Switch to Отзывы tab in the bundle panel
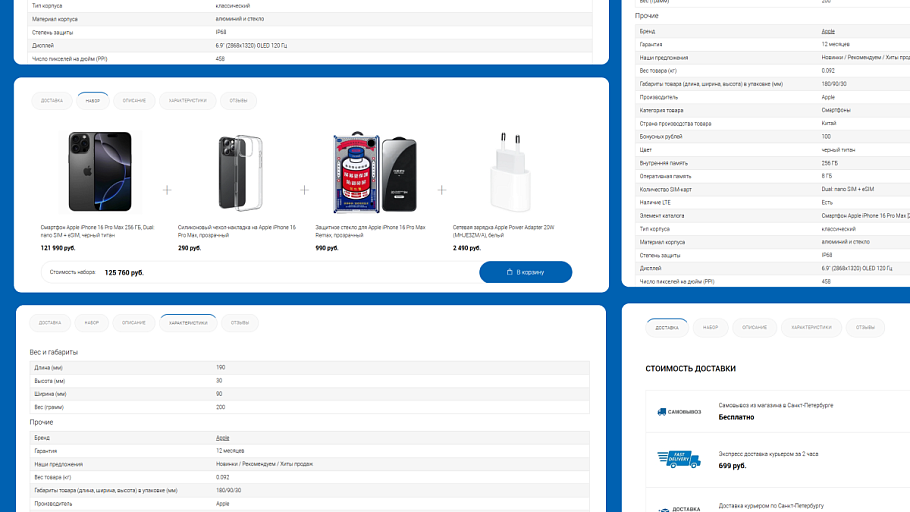The image size is (910, 512). [x=239, y=100]
